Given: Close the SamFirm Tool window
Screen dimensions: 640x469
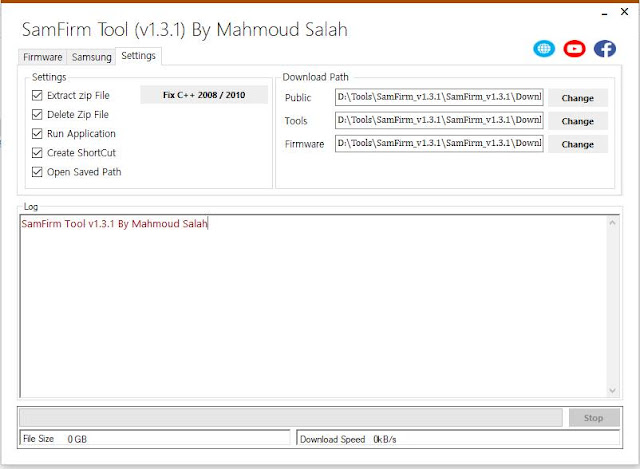Looking at the screenshot, I should pyautogui.click(x=624, y=12).
